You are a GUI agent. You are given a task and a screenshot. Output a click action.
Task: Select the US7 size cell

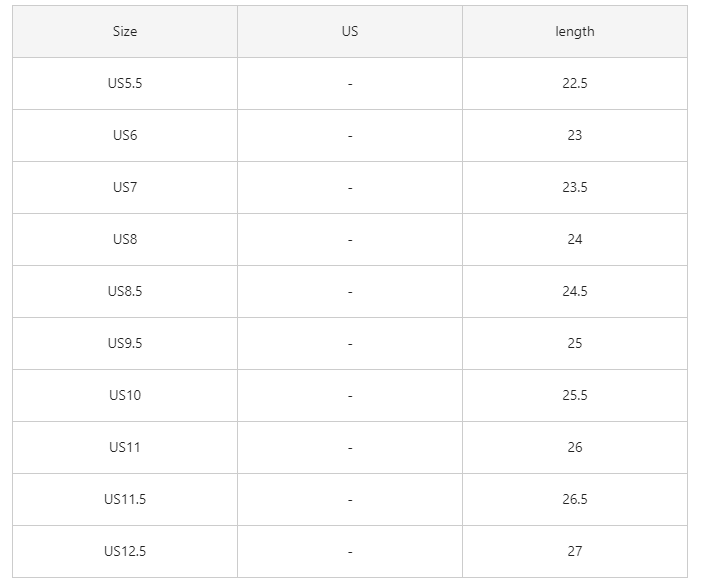pos(125,187)
